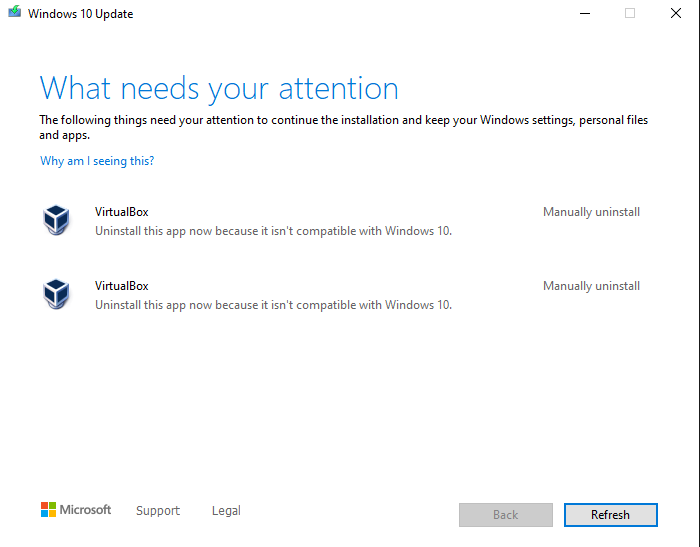Click the 'Windows 10 Update' window title text

[80, 14]
